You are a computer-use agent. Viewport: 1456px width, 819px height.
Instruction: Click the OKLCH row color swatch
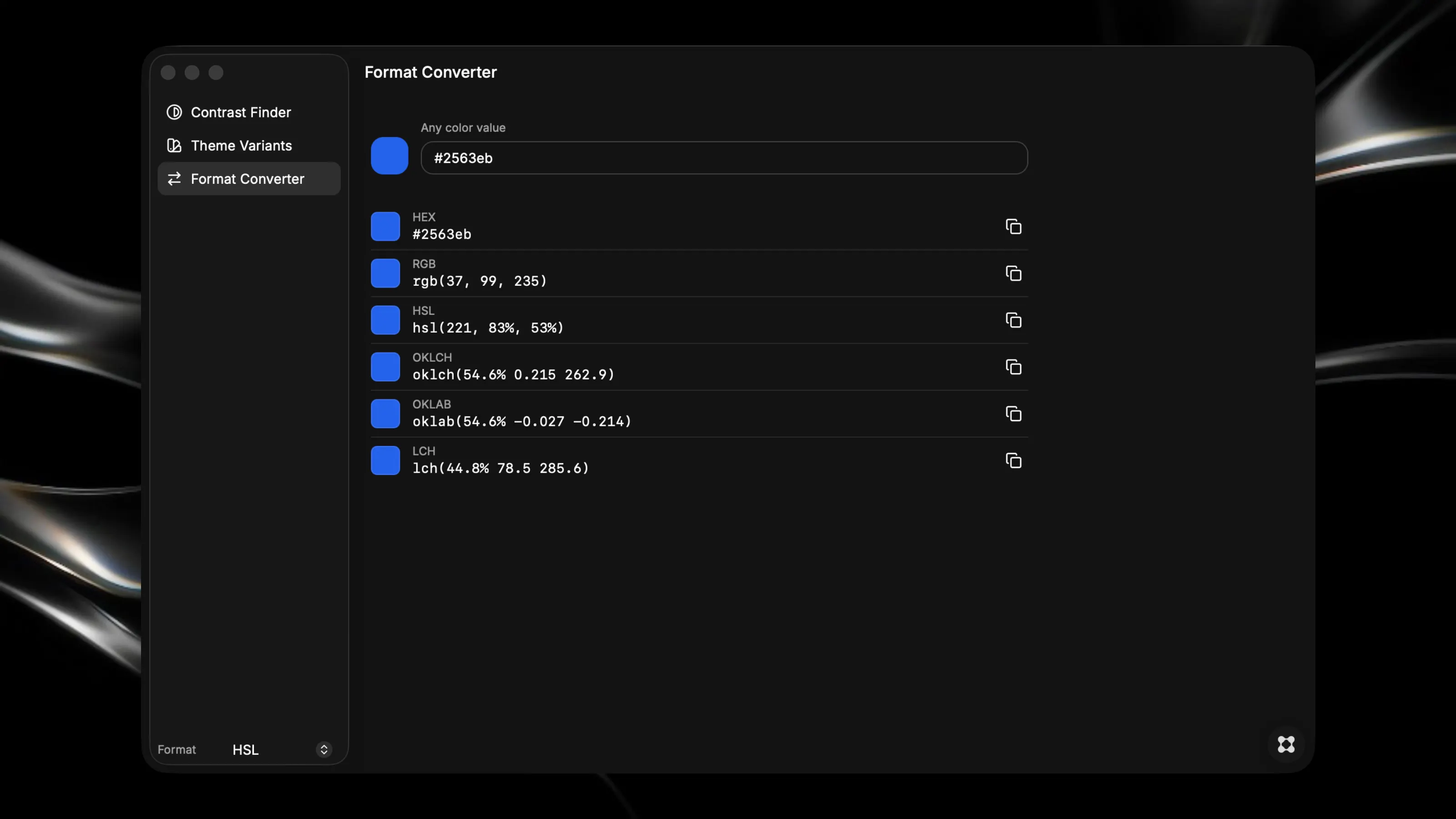385,367
